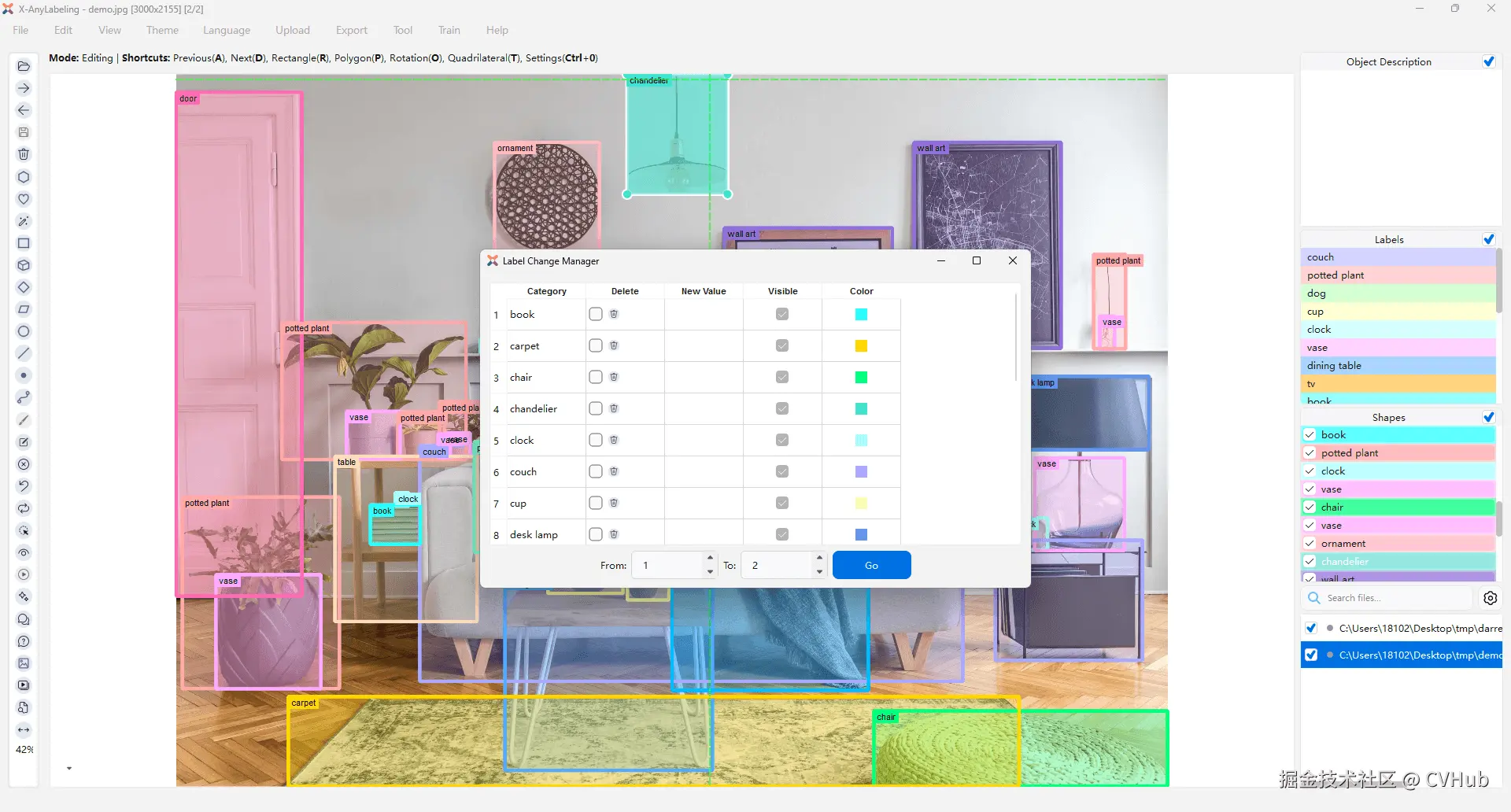Check the Delete checkbox for chair
The height and width of the screenshot is (812, 1511).
pos(596,377)
